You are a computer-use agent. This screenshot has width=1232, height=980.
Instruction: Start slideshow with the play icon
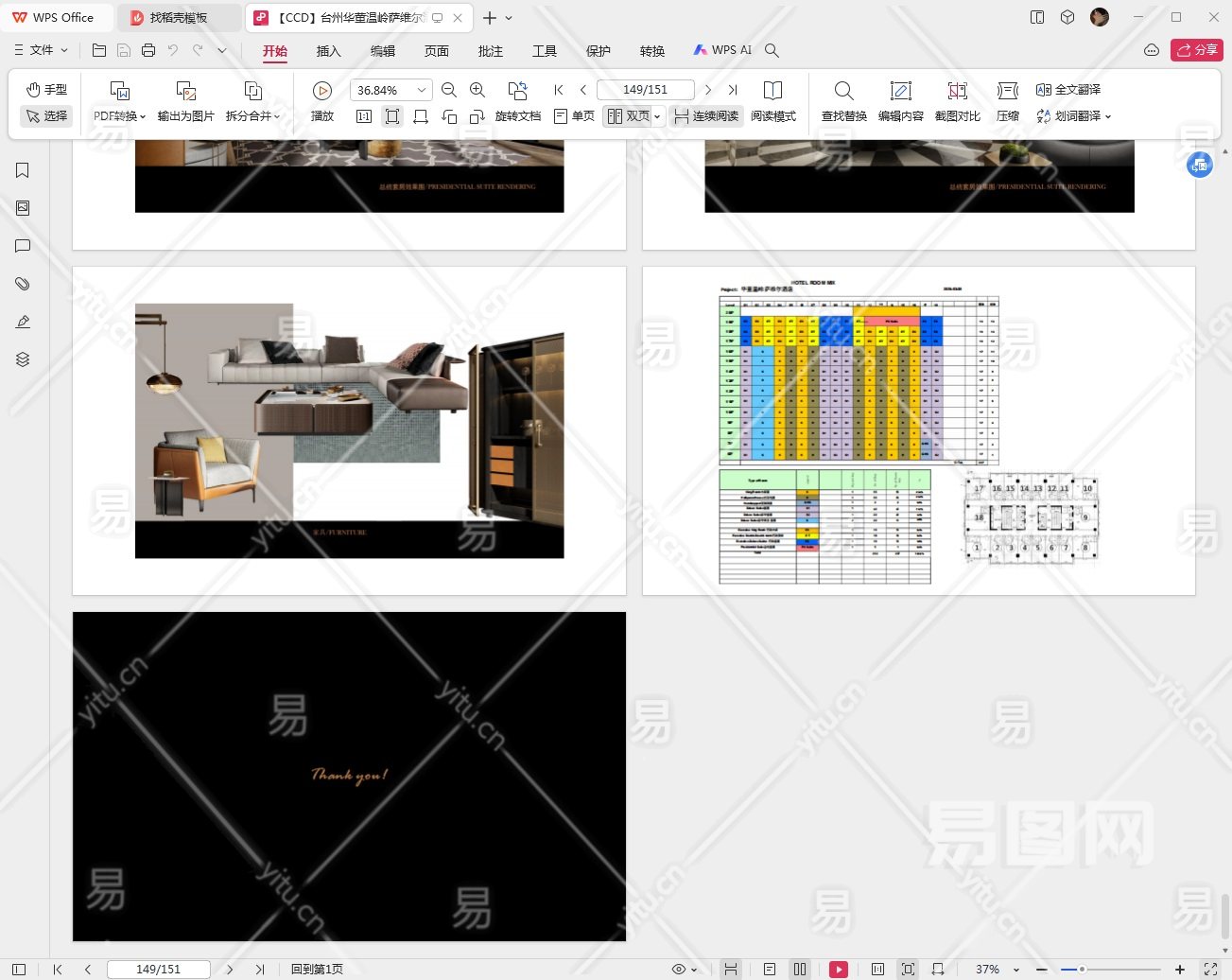(322, 91)
